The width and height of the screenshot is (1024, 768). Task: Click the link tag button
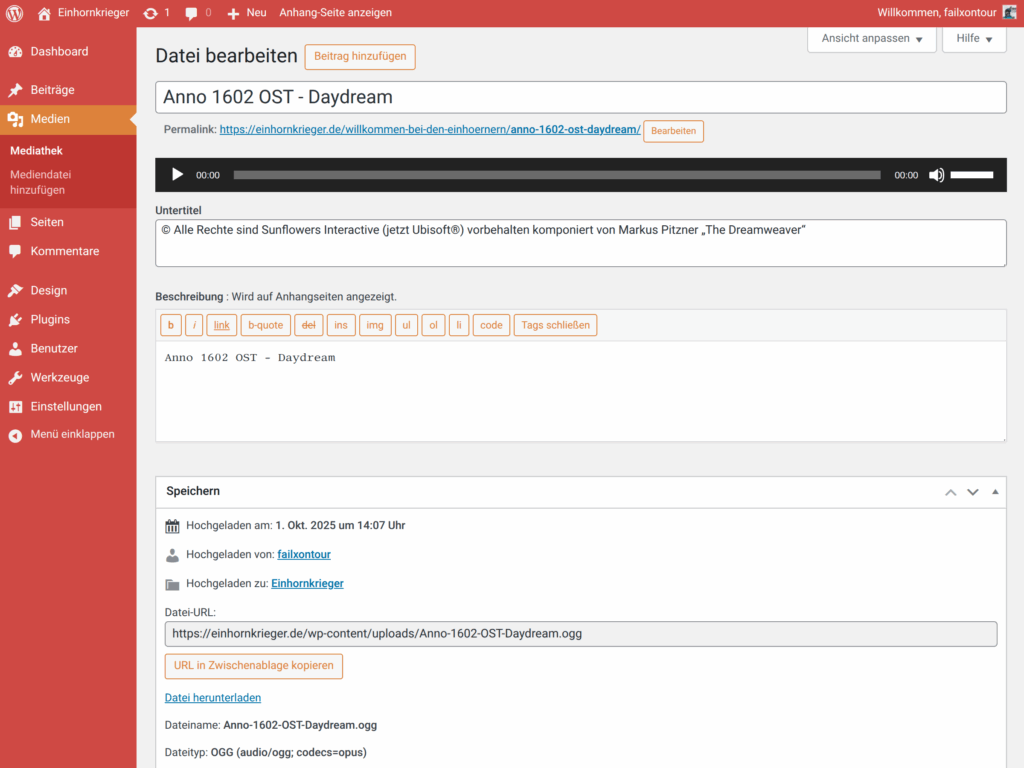tap(221, 325)
